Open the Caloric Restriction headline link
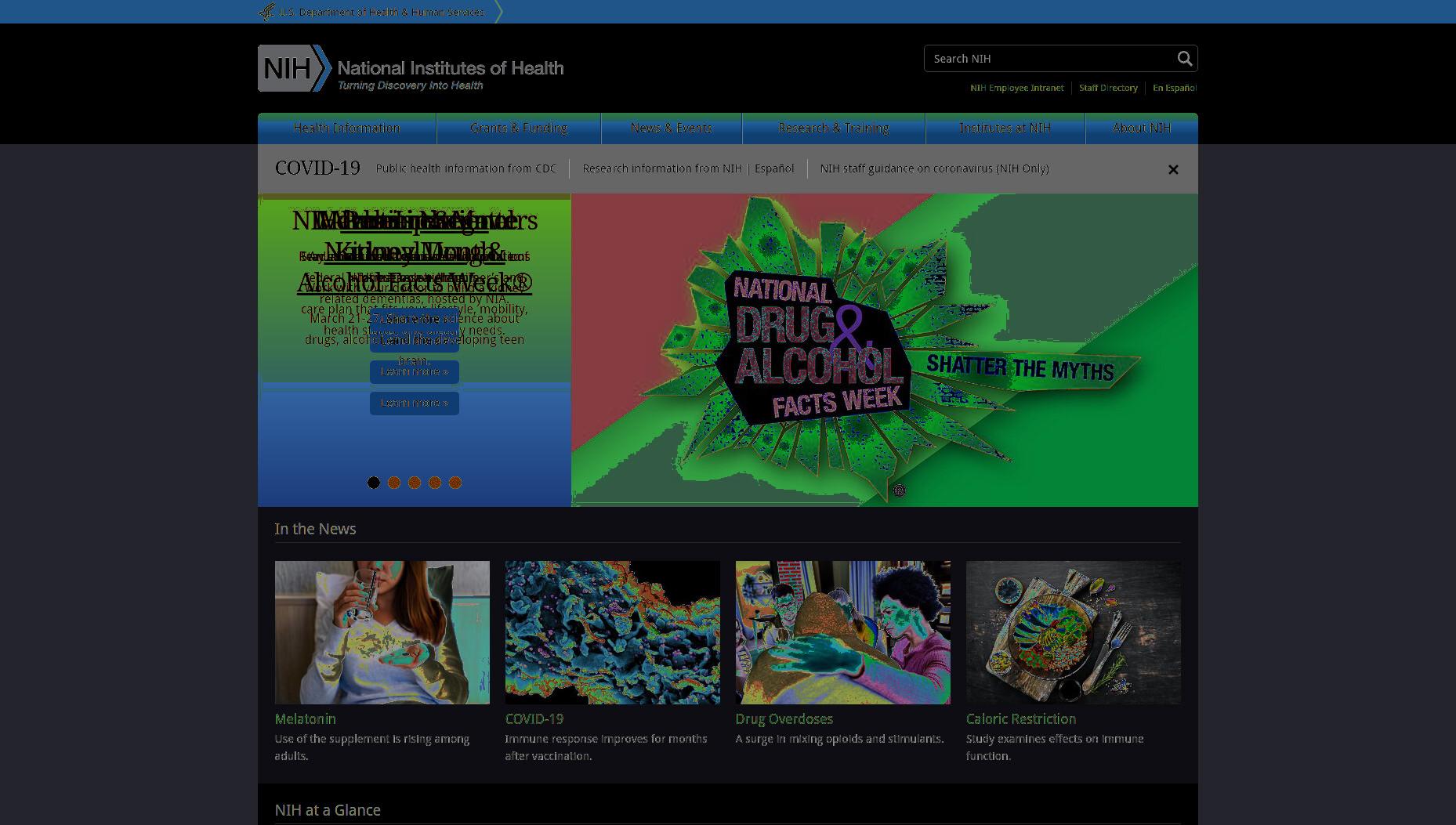 tap(1021, 718)
